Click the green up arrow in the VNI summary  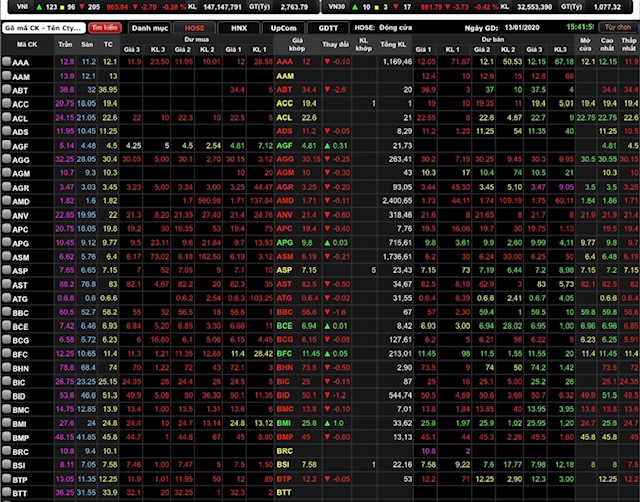[x=34, y=6]
